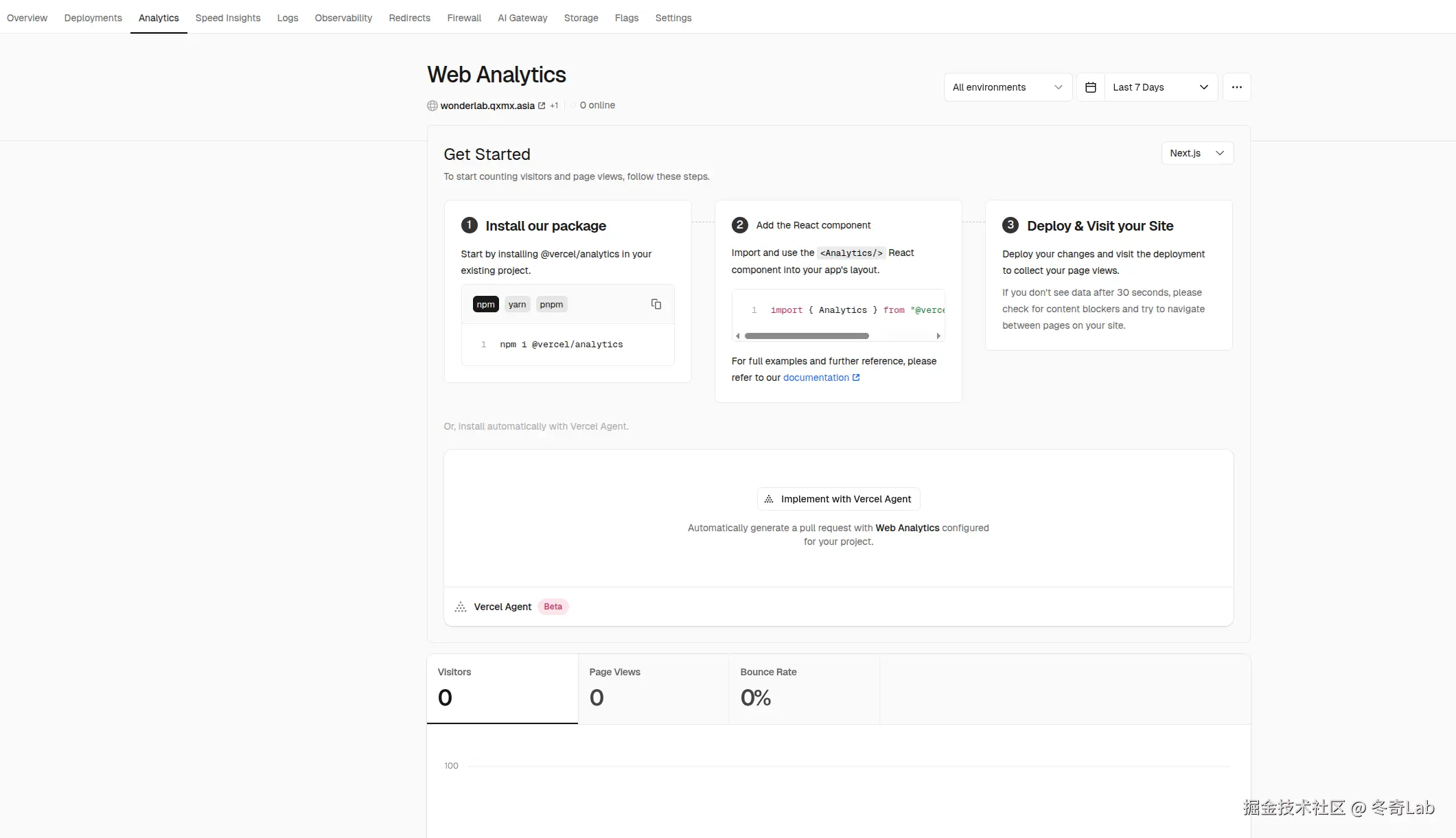Open the documentation link
This screenshot has height=838, width=1456.
coord(816,377)
